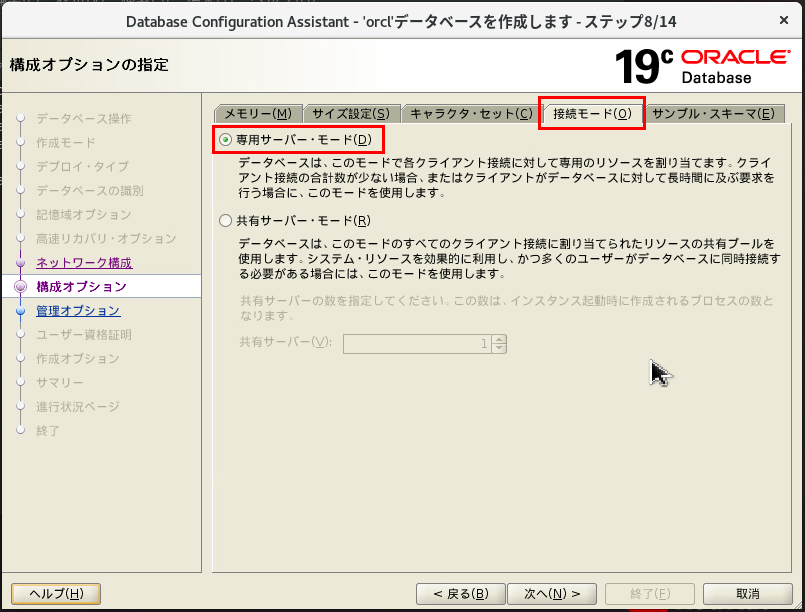Decrease 共有サーバー count with down arrow
This screenshot has height=612, width=805.
[x=499, y=349]
